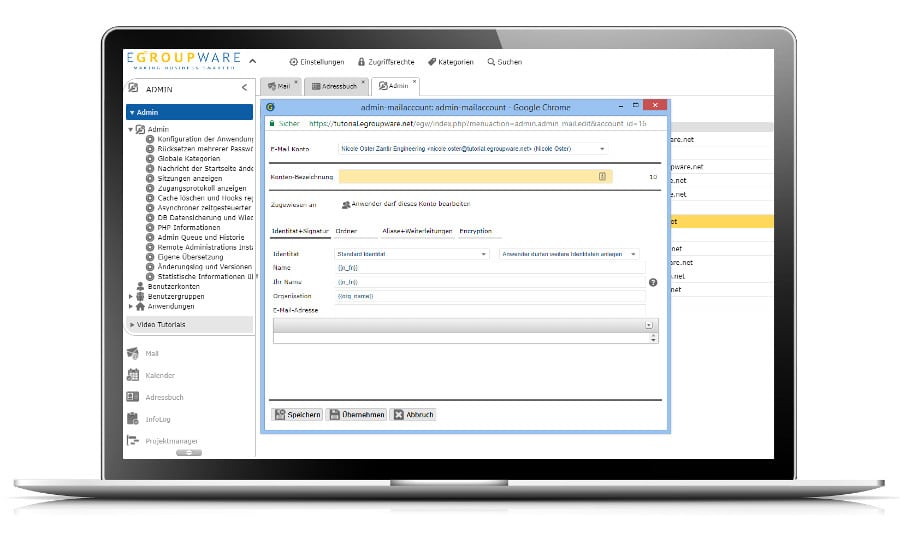
Task: Click the help question mark icon
Action: tap(653, 282)
